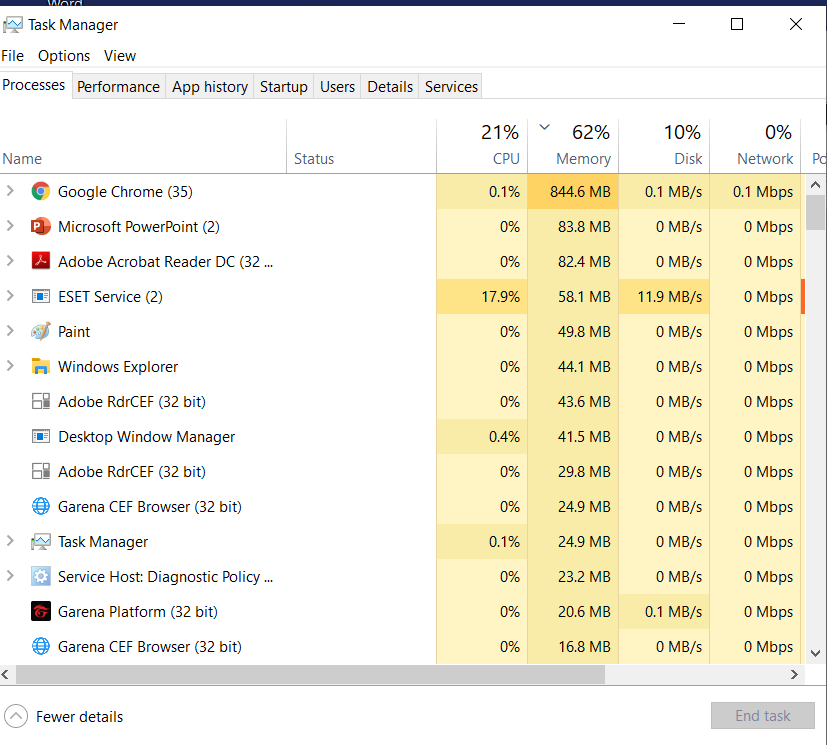Sort by the Name column header

[x=143, y=147]
